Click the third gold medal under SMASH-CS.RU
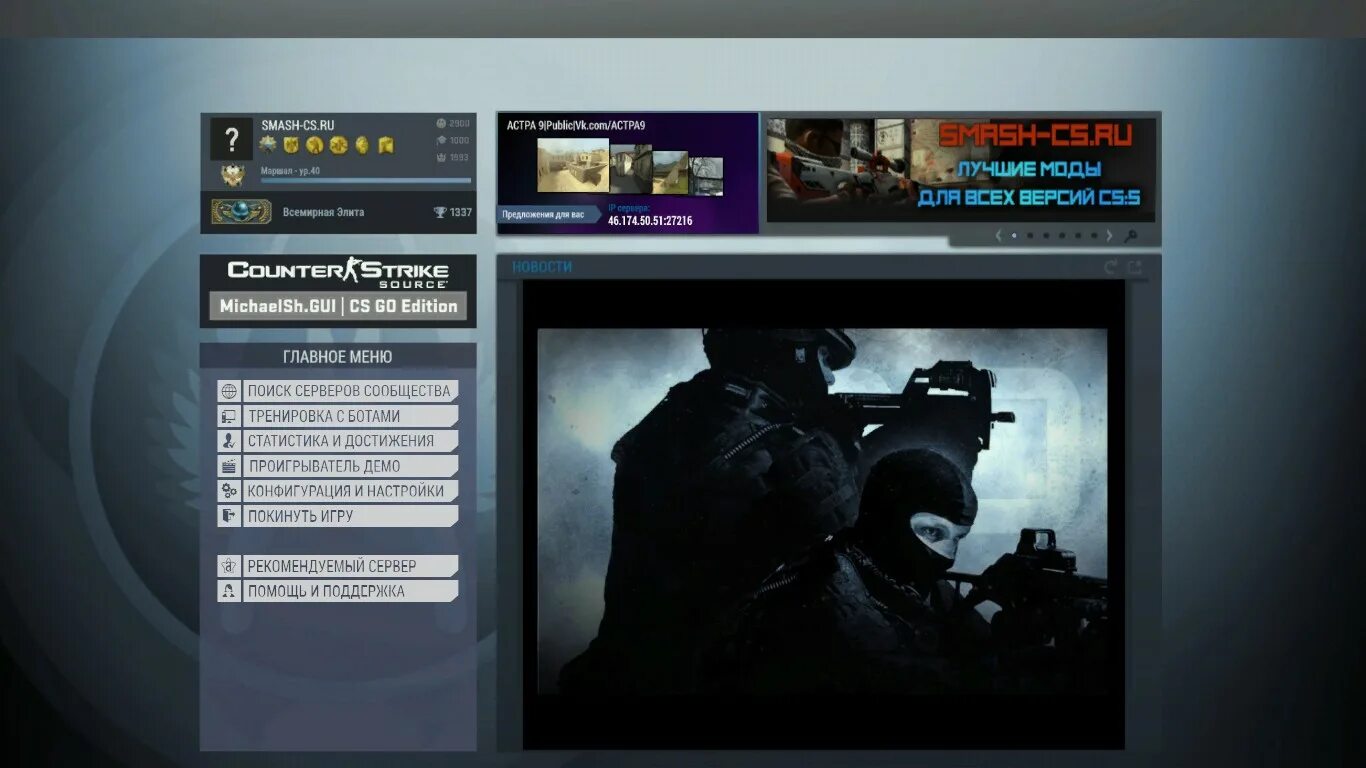 (x=314, y=145)
